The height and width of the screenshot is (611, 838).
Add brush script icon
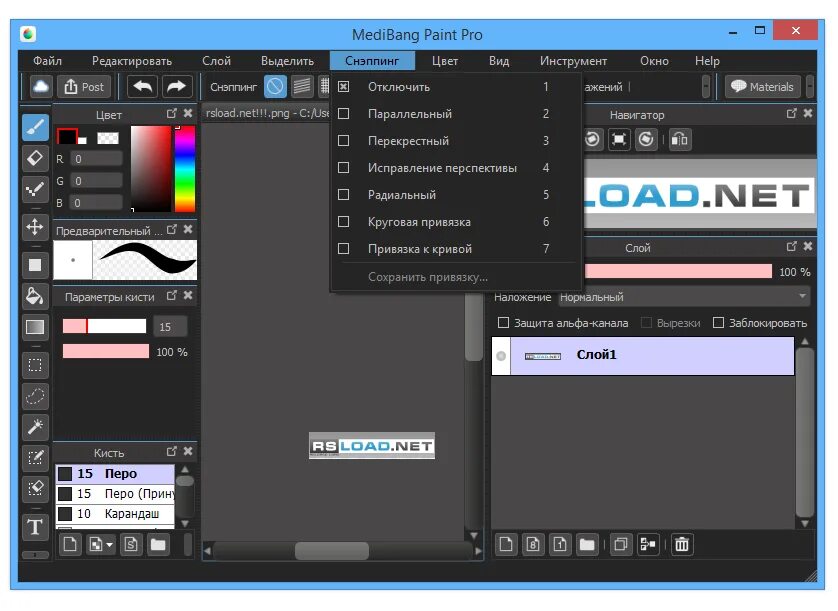point(131,545)
